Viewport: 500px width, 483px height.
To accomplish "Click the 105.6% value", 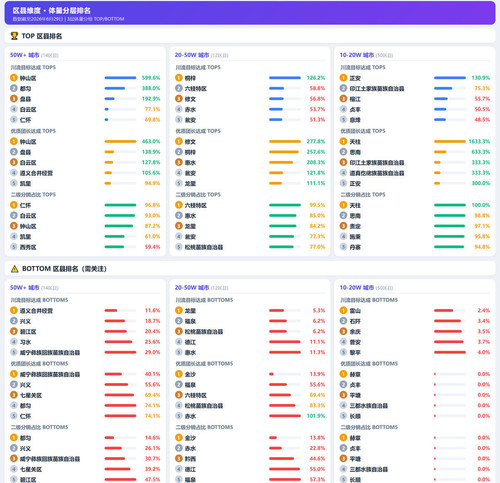I will (151, 173).
